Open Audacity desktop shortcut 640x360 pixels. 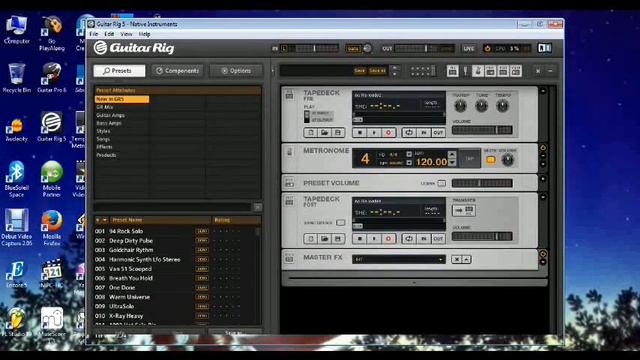(x=16, y=130)
